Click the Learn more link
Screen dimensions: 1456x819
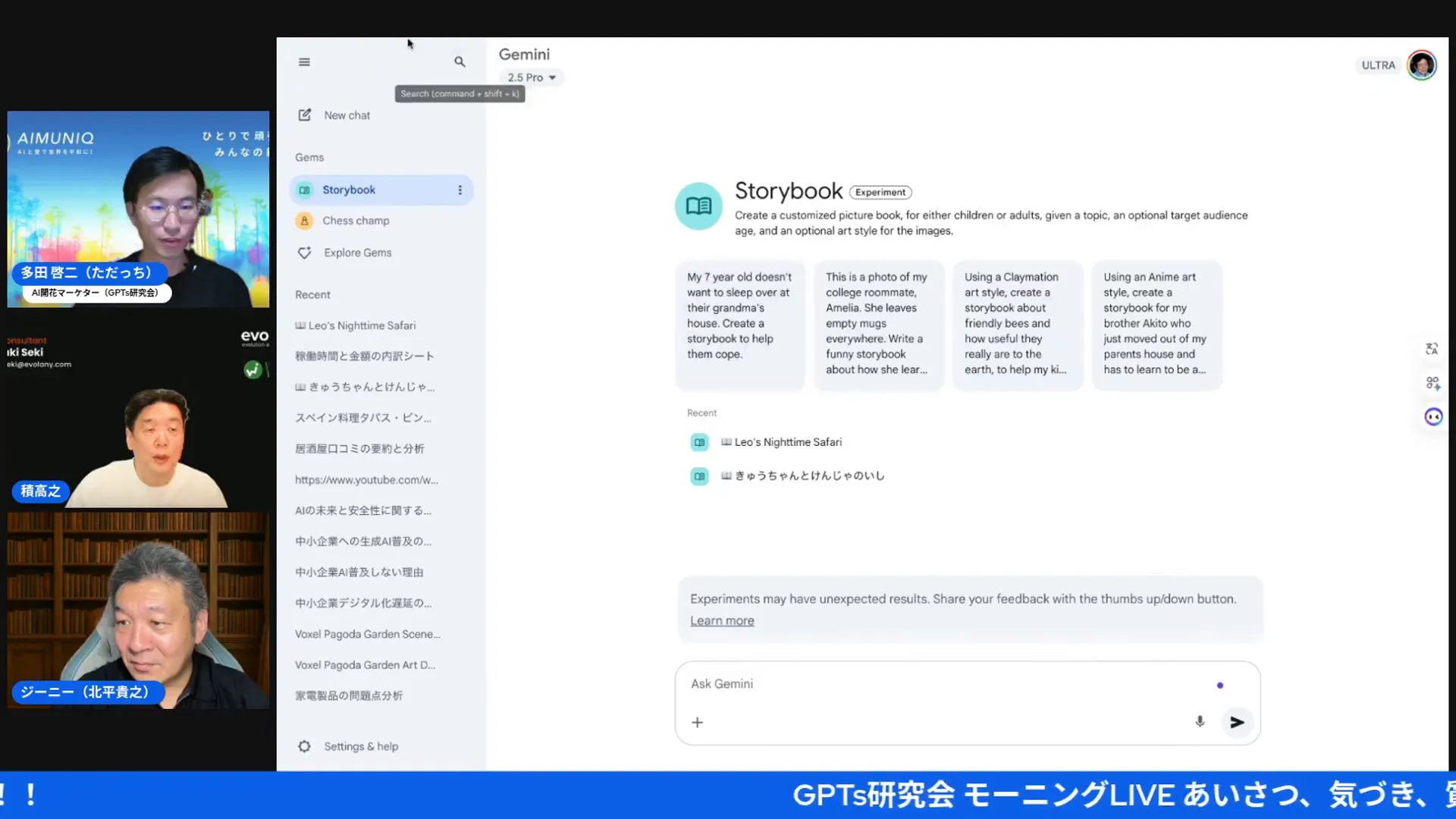point(722,621)
